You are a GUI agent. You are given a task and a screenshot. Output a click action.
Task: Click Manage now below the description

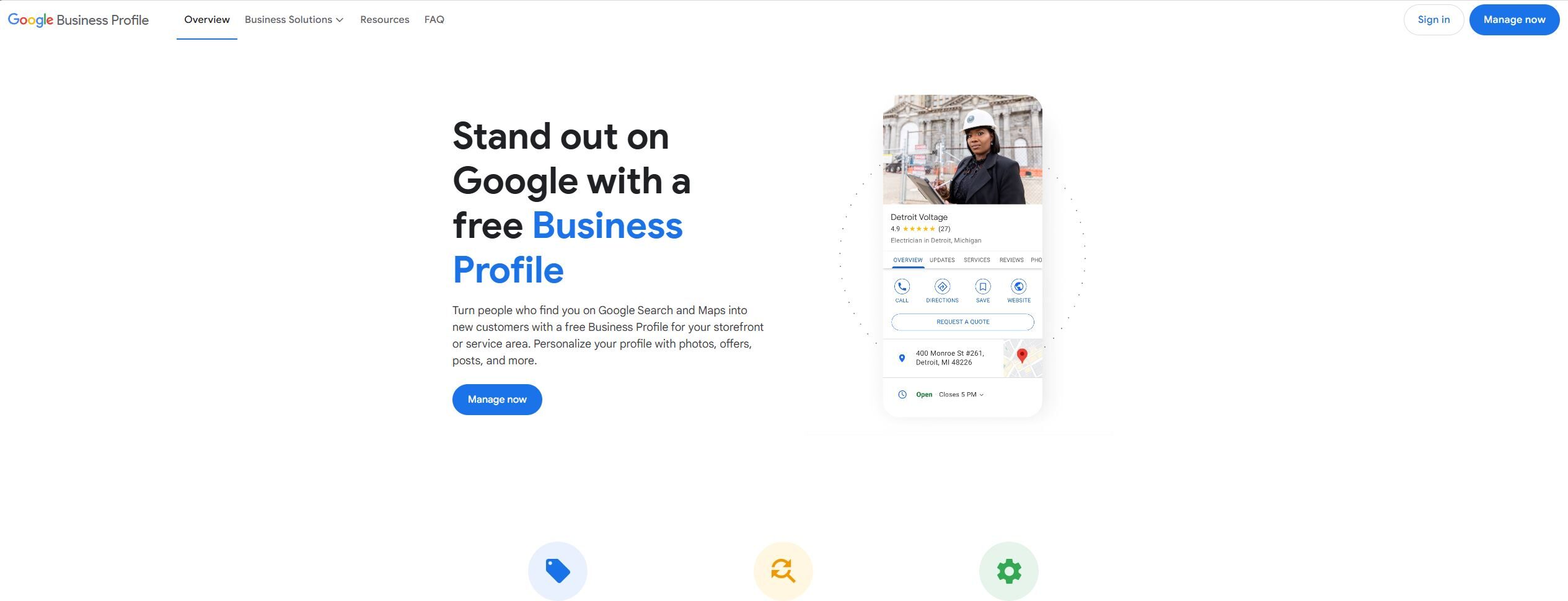tap(497, 400)
